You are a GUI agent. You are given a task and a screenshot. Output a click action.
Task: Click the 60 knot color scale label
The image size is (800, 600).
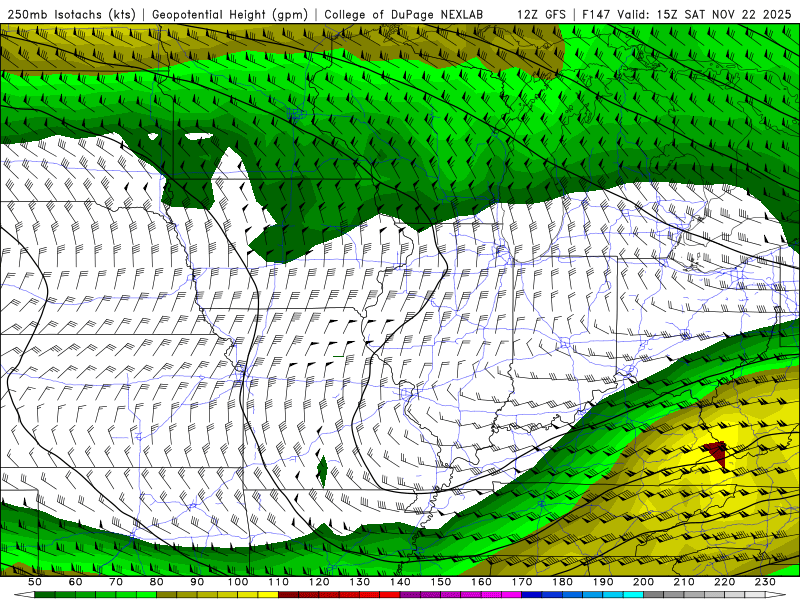(x=75, y=582)
